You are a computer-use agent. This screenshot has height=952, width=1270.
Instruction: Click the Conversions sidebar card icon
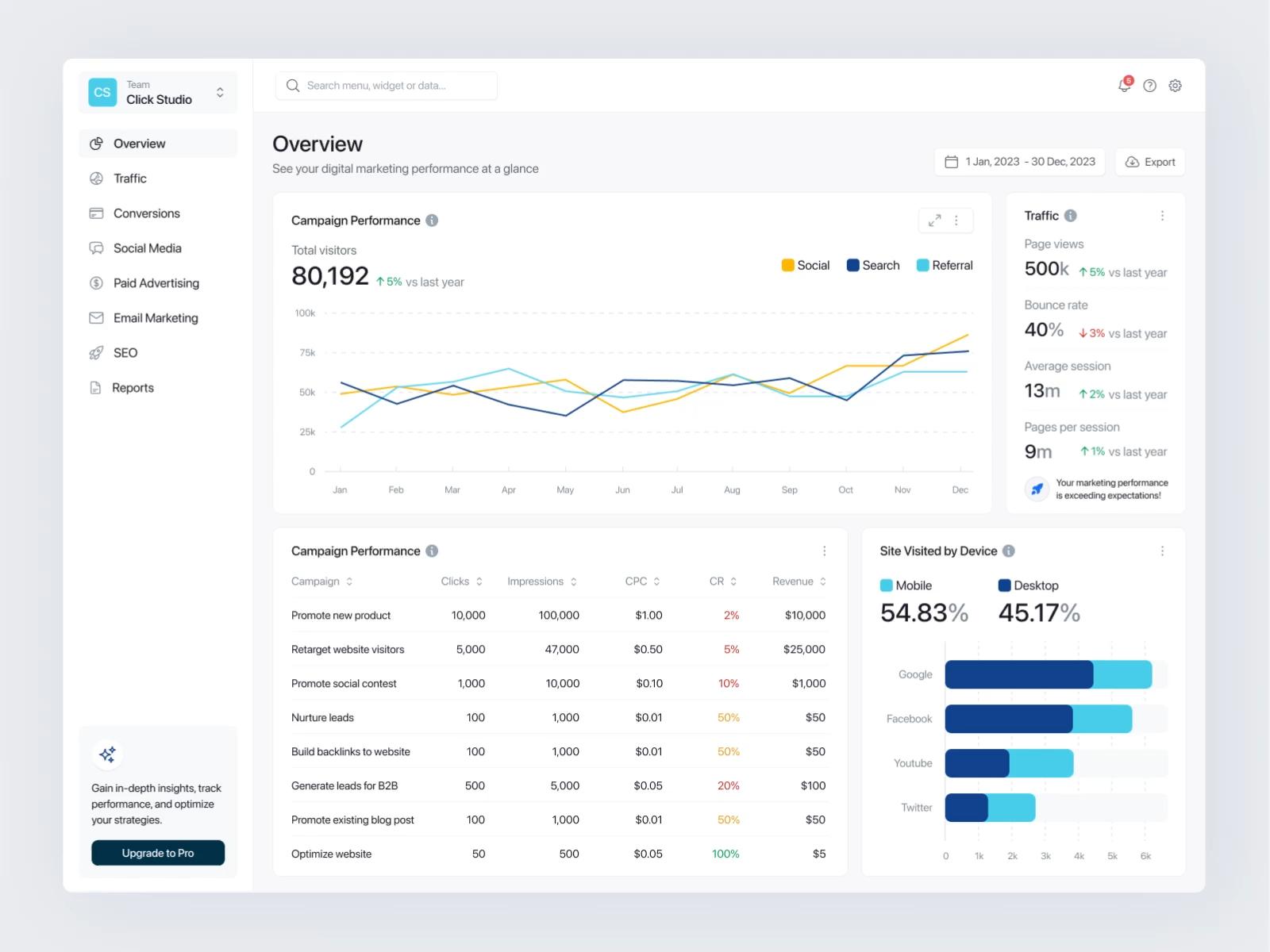[96, 213]
